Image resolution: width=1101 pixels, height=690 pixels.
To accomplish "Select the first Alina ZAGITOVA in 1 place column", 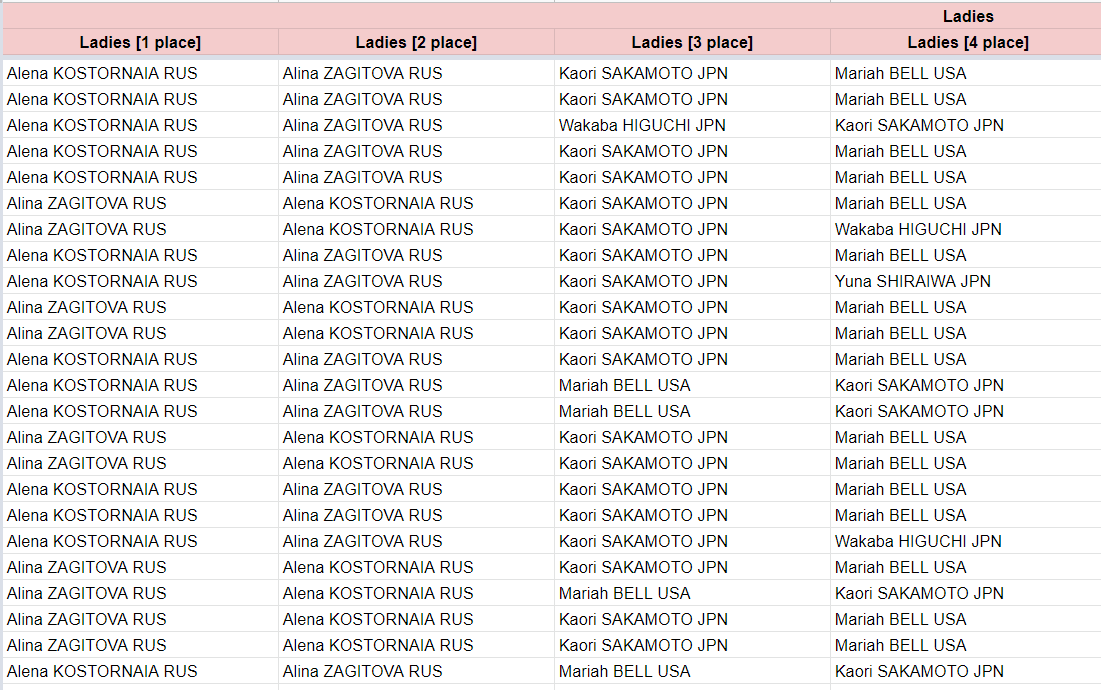I will coord(87,203).
